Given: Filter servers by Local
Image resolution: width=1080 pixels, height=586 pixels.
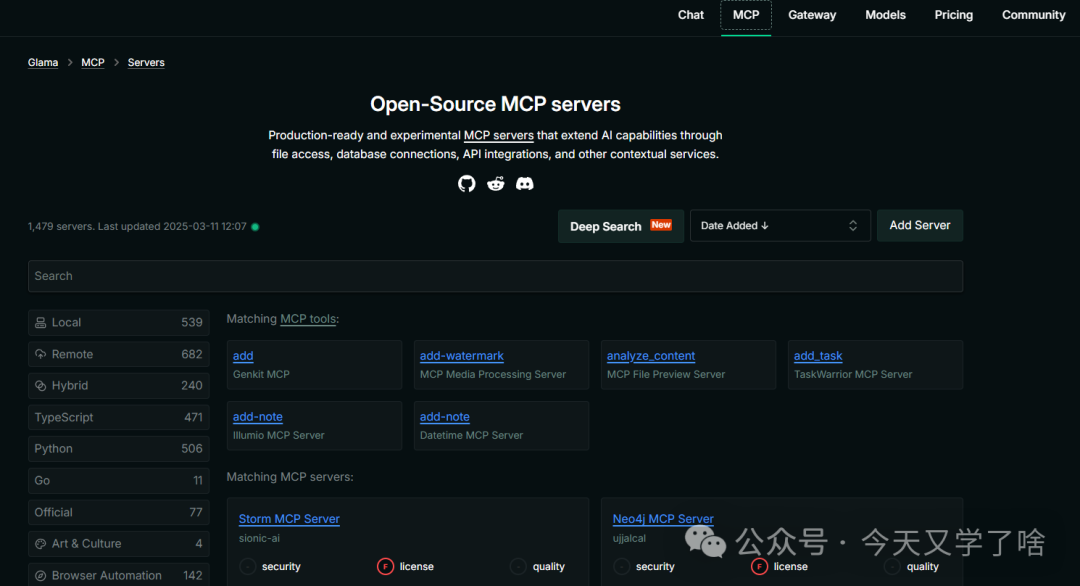Looking at the screenshot, I should pos(118,322).
